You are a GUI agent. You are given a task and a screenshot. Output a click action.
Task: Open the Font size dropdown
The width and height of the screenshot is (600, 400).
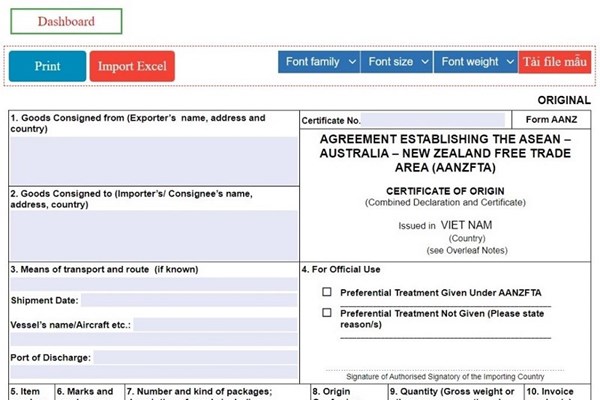[397, 62]
